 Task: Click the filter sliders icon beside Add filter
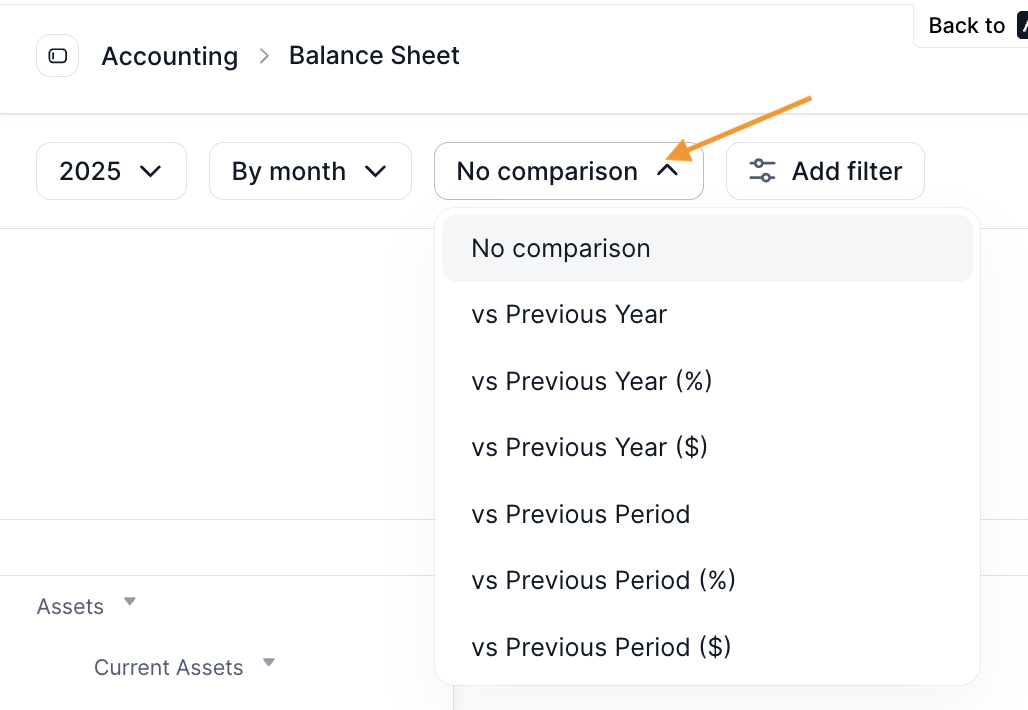pos(761,171)
